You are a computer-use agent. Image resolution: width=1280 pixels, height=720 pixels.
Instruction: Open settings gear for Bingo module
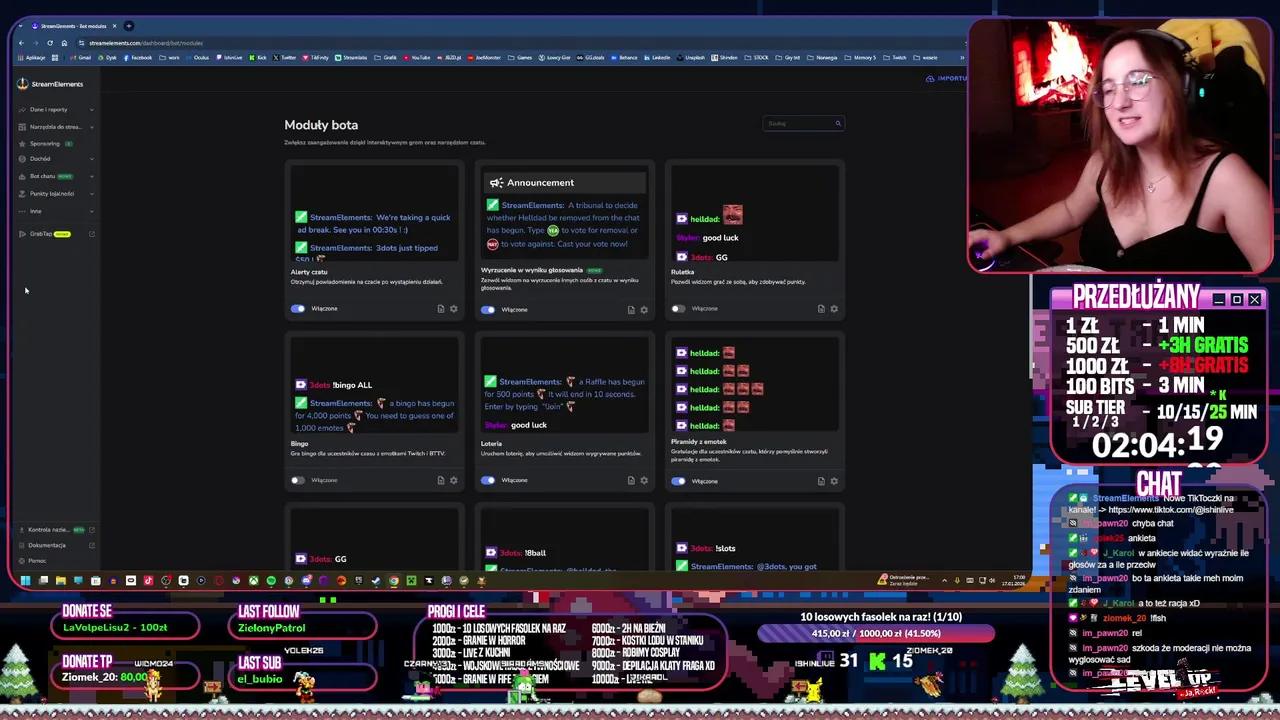(x=454, y=481)
